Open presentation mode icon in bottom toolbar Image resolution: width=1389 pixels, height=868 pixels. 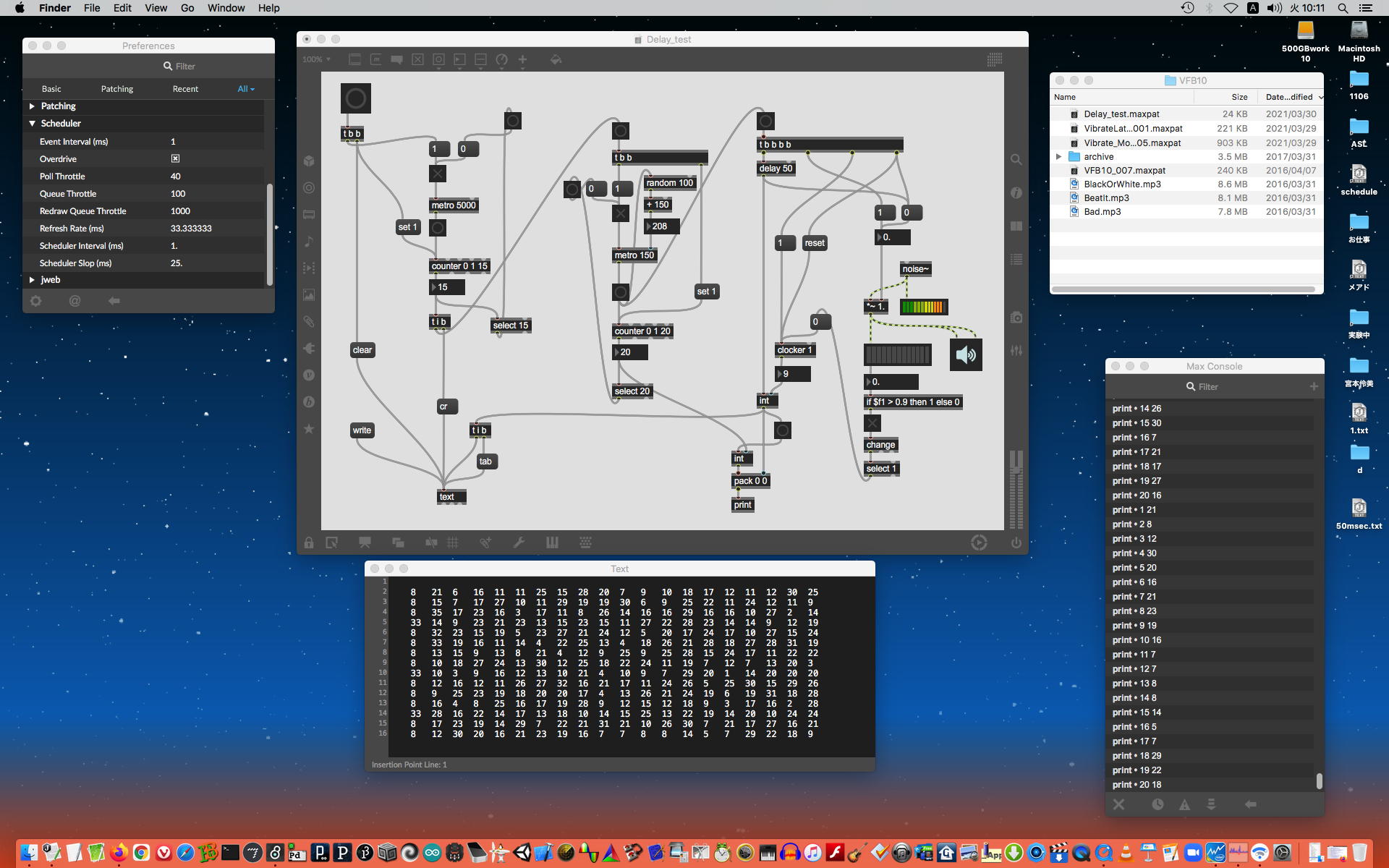point(365,542)
